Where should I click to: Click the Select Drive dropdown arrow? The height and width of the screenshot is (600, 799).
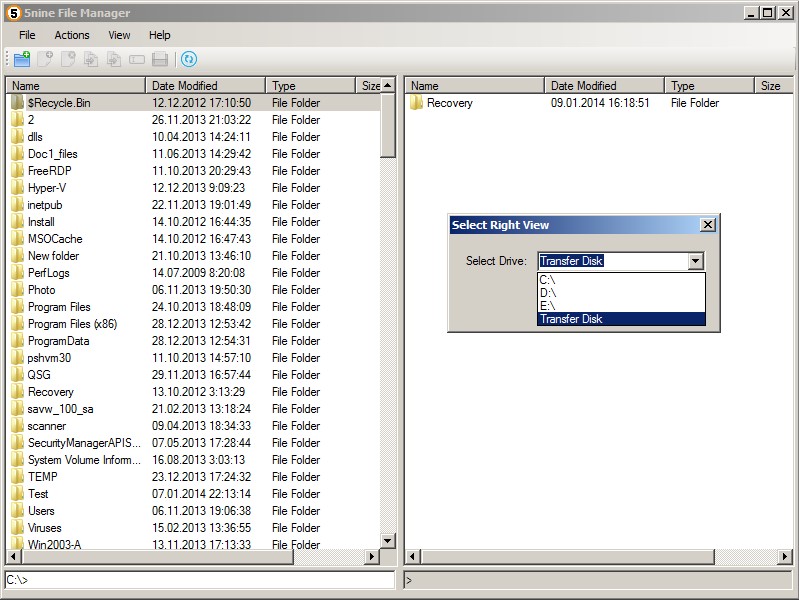tap(695, 261)
